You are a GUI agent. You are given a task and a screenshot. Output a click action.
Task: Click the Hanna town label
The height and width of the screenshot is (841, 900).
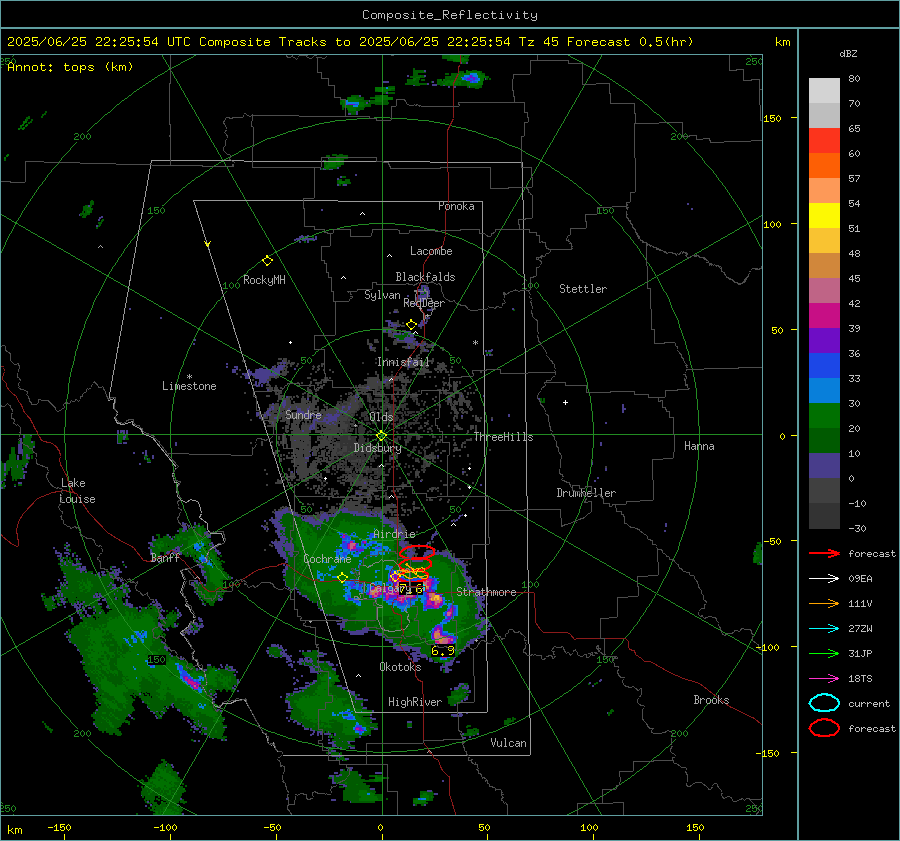click(x=699, y=446)
